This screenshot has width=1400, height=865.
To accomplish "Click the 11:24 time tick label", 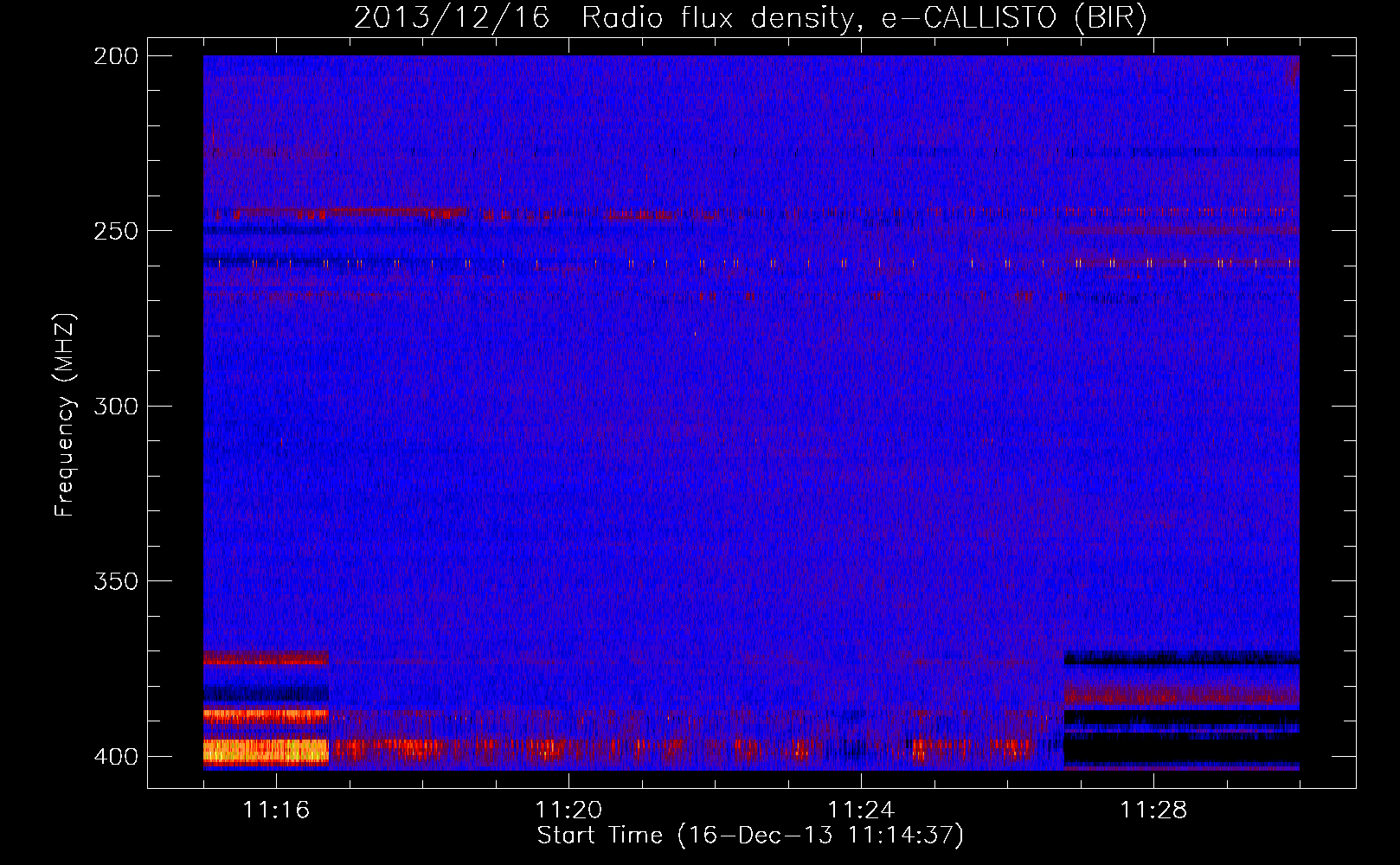I will coord(861,810).
